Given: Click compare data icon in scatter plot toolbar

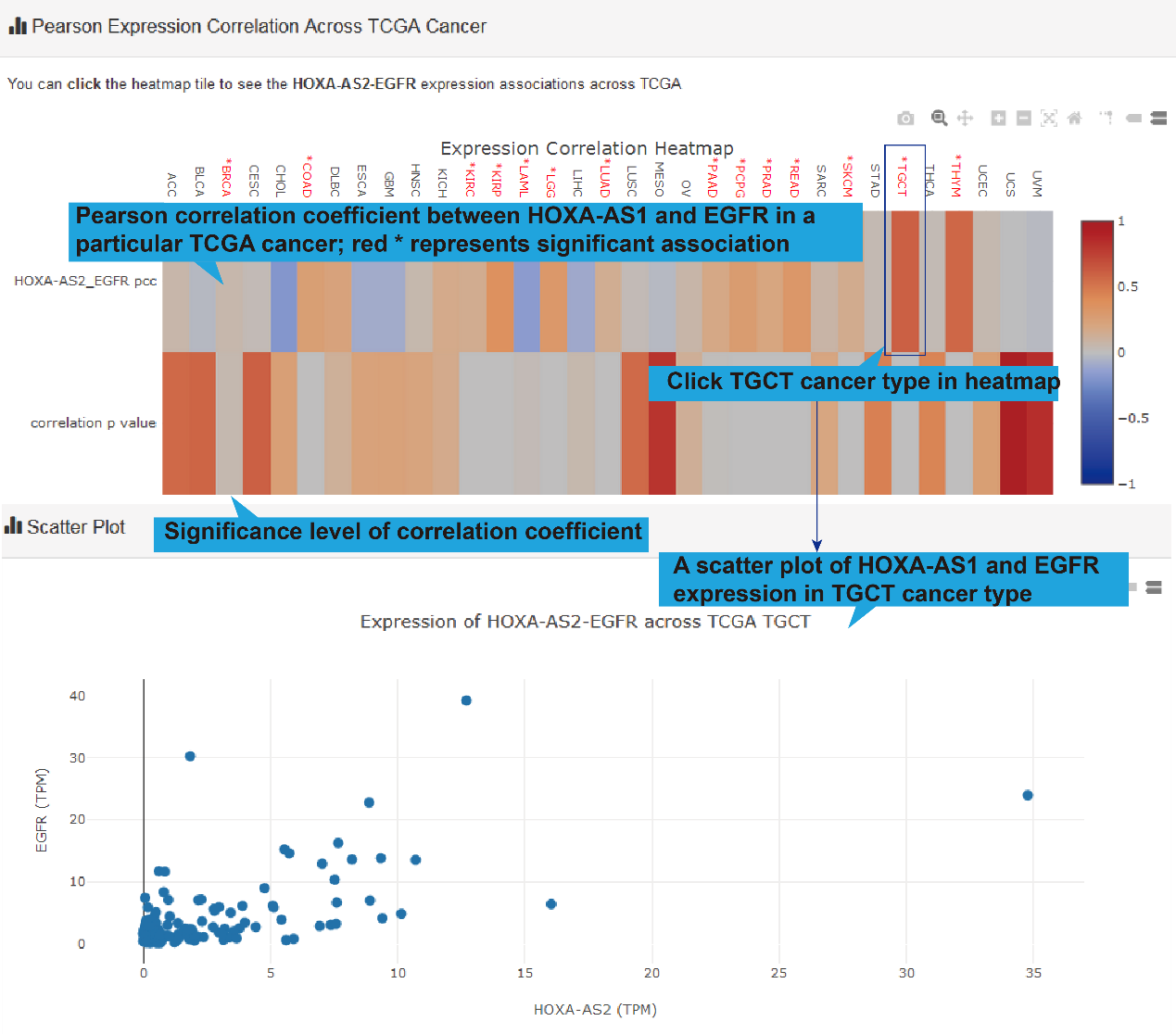Looking at the screenshot, I should tap(1154, 587).
